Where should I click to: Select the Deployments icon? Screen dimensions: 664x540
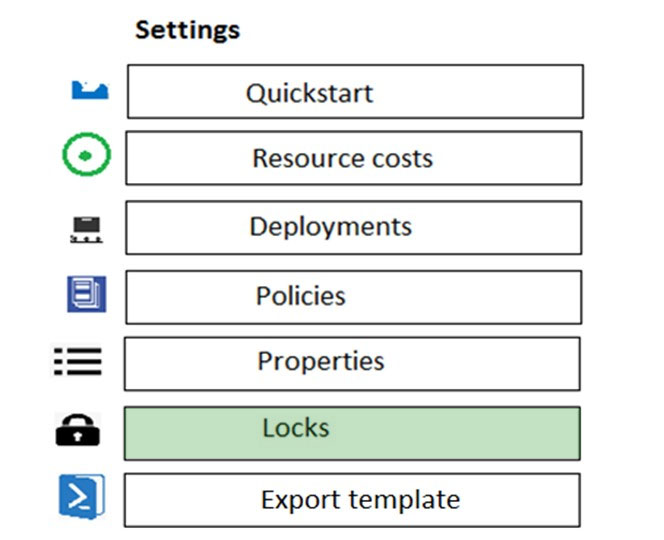click(x=86, y=230)
